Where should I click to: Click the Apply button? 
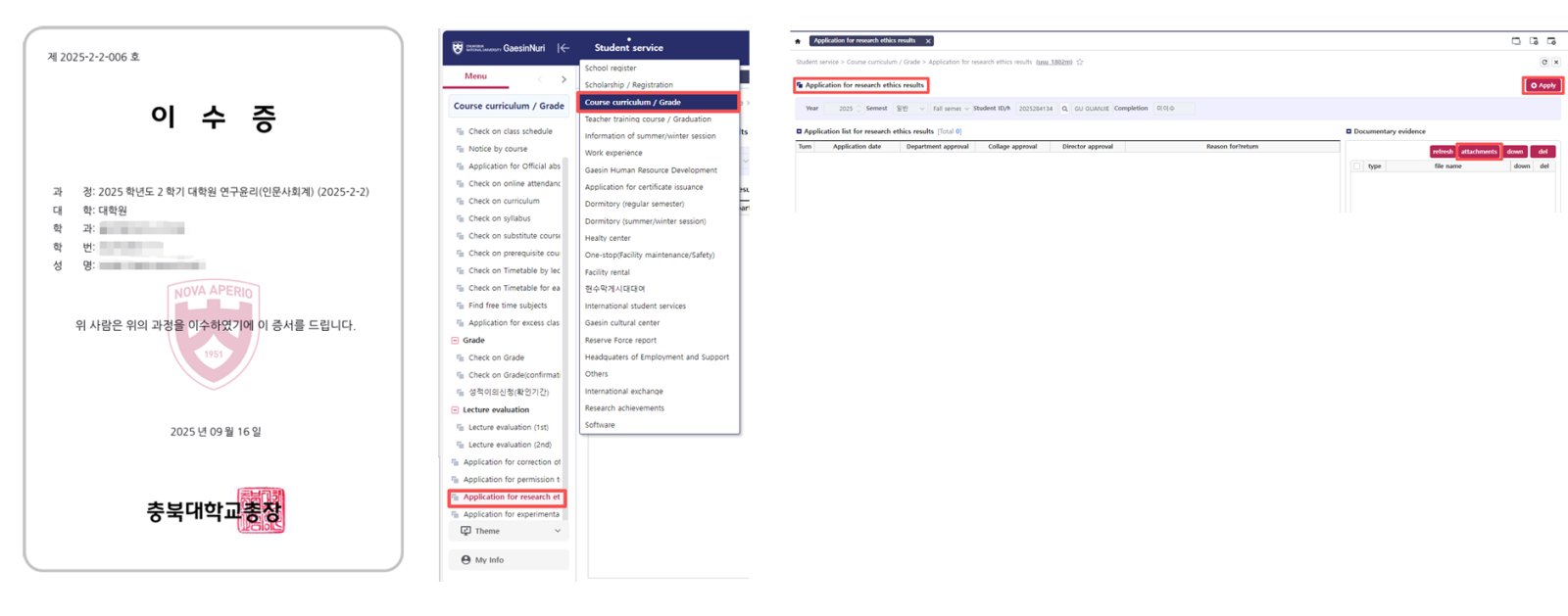tap(1543, 85)
